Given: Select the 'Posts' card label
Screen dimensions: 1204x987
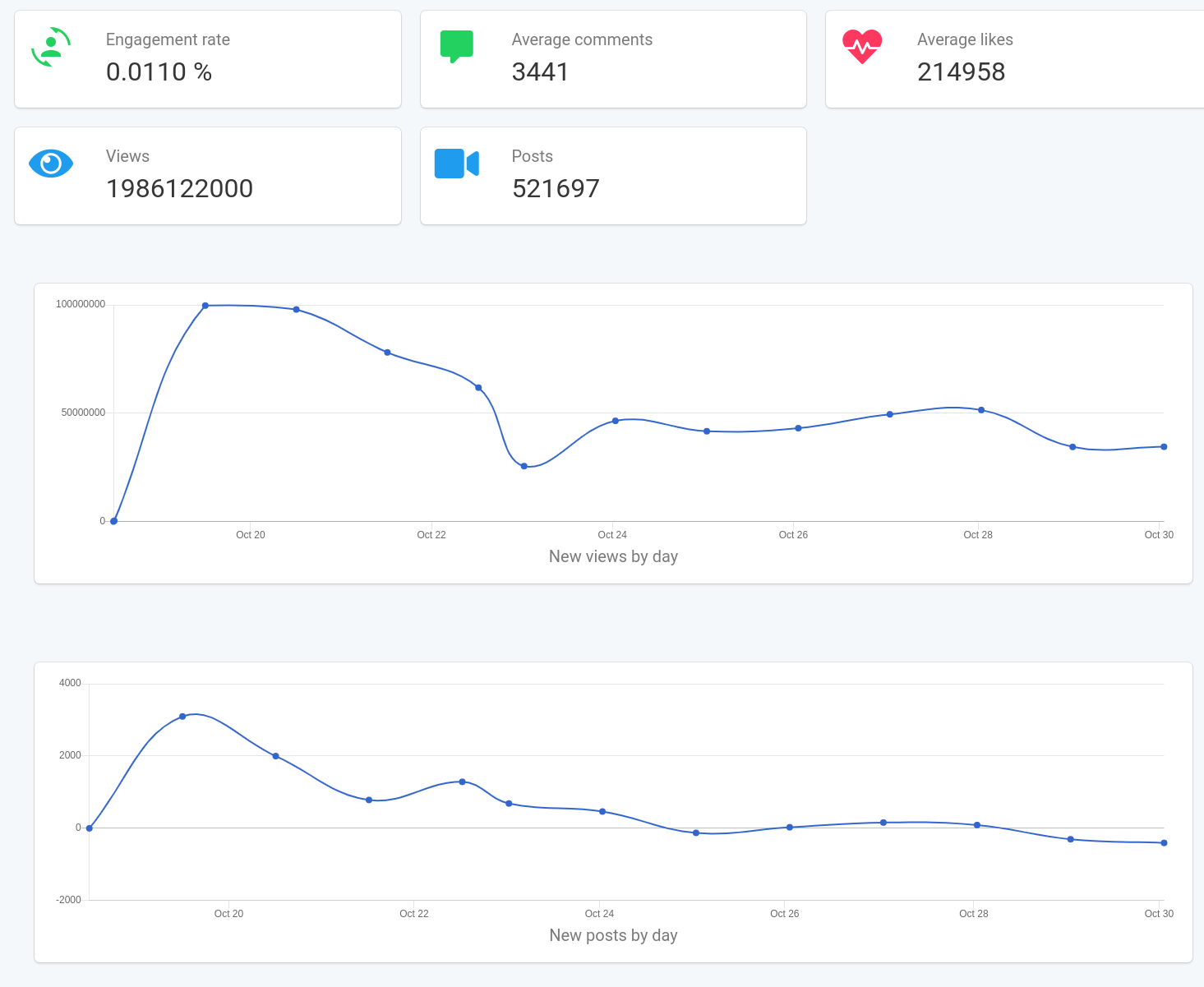Looking at the screenshot, I should [533, 156].
